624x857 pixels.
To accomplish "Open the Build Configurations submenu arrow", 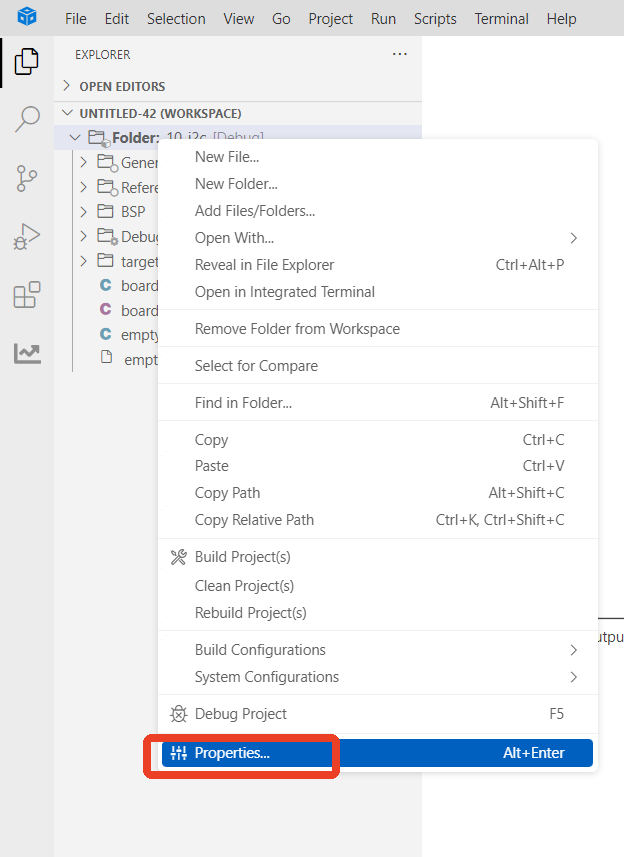I will click(573, 650).
